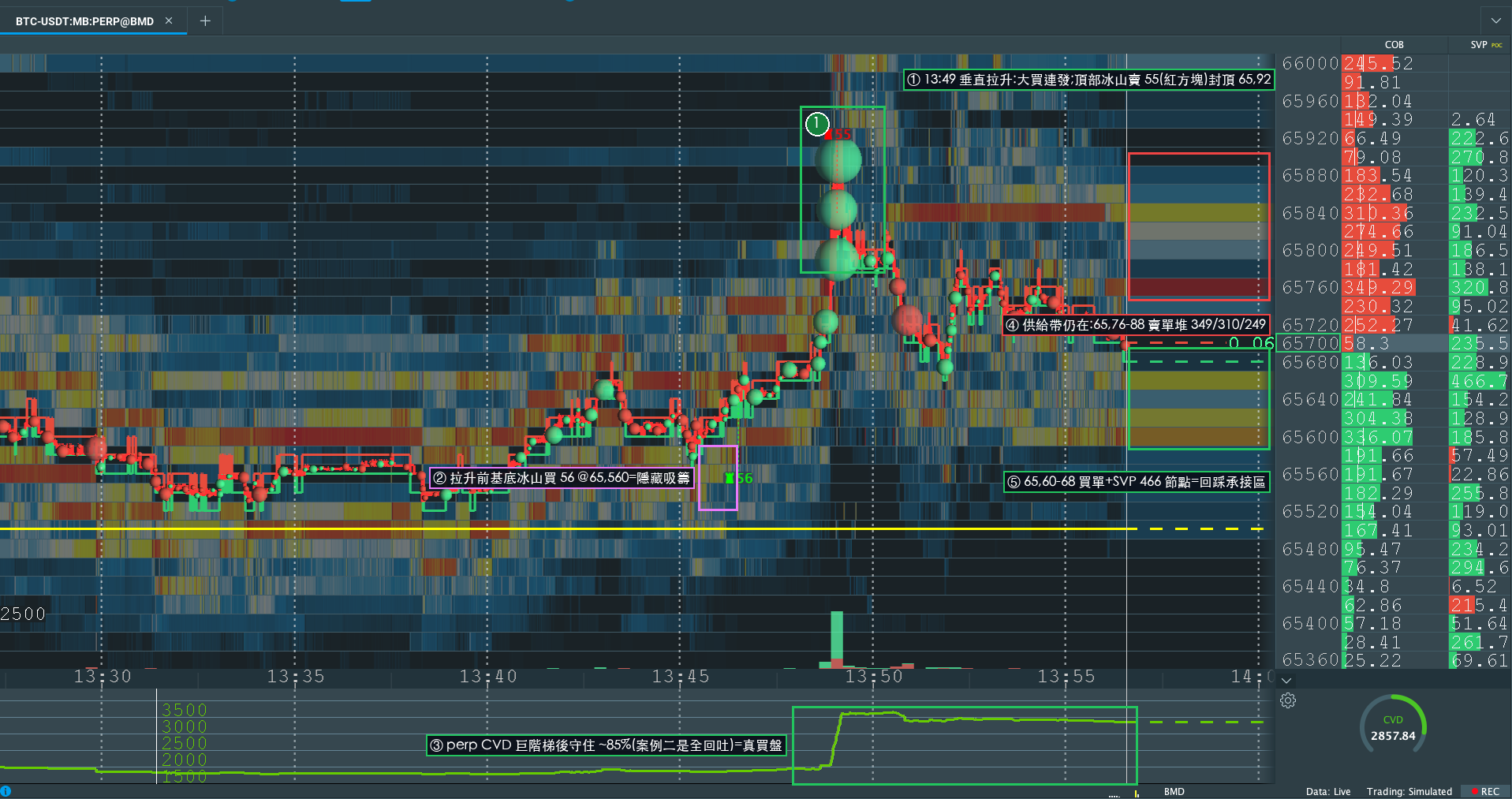
Task: Click the 13:30 time axis label
Action: click(103, 677)
